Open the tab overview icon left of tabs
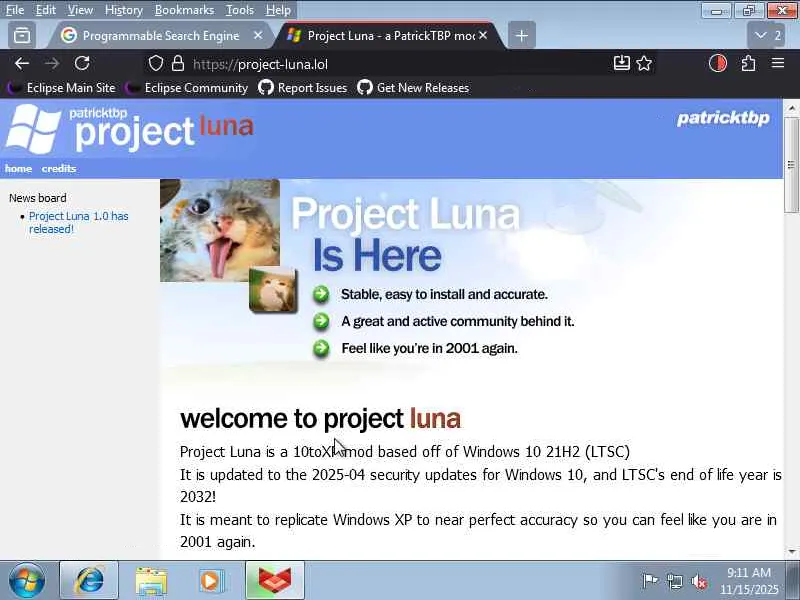 (x=22, y=36)
